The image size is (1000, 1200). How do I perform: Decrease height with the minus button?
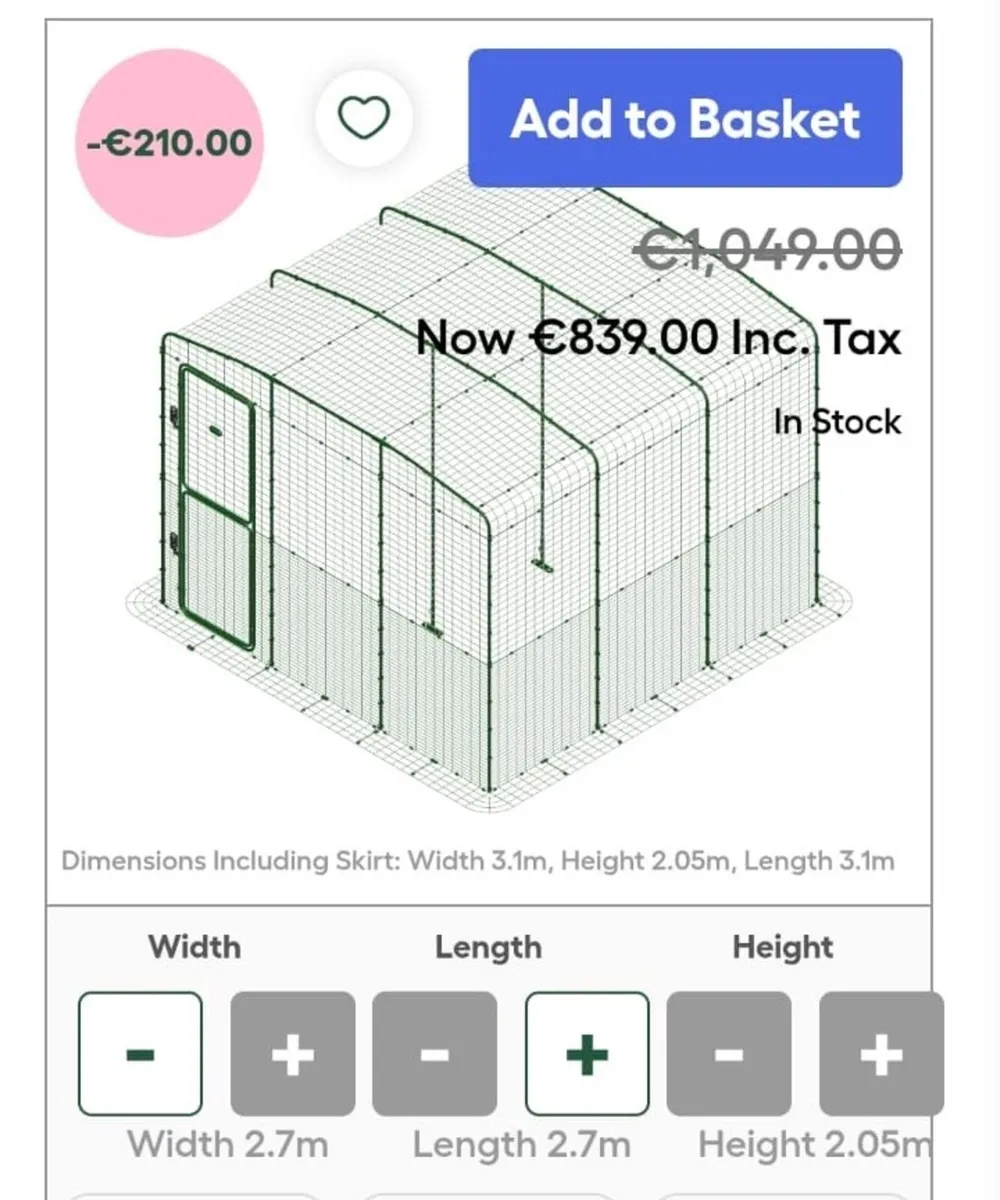coord(729,1053)
